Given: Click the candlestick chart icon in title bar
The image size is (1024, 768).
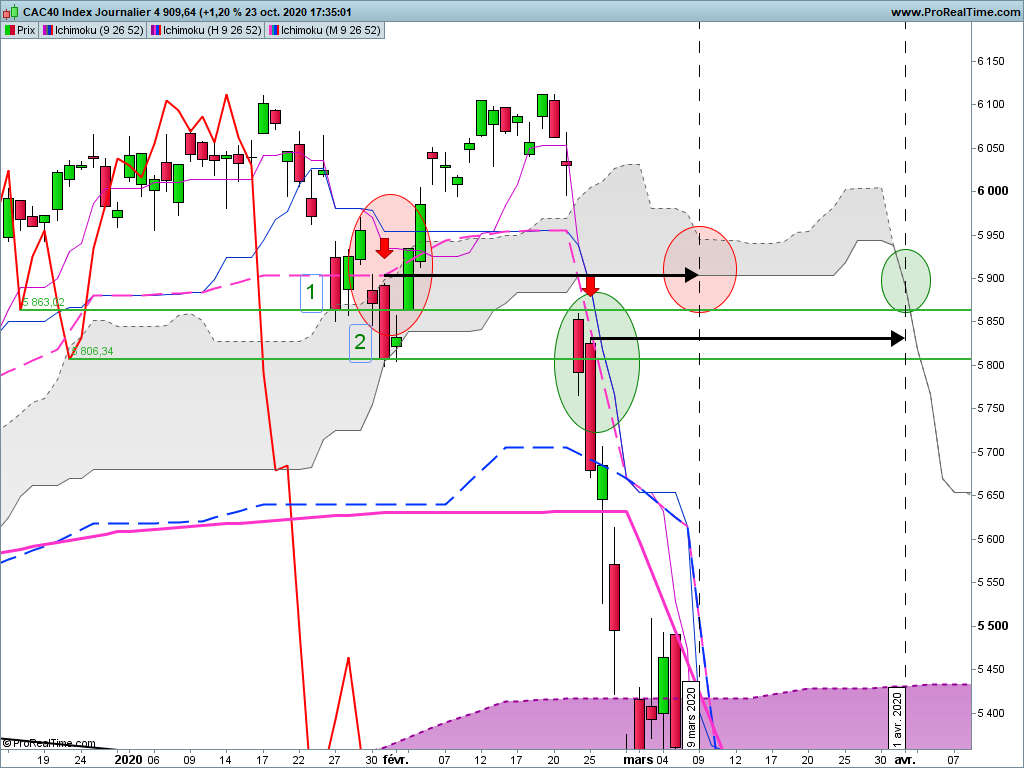Looking at the screenshot, I should [x=10, y=11].
